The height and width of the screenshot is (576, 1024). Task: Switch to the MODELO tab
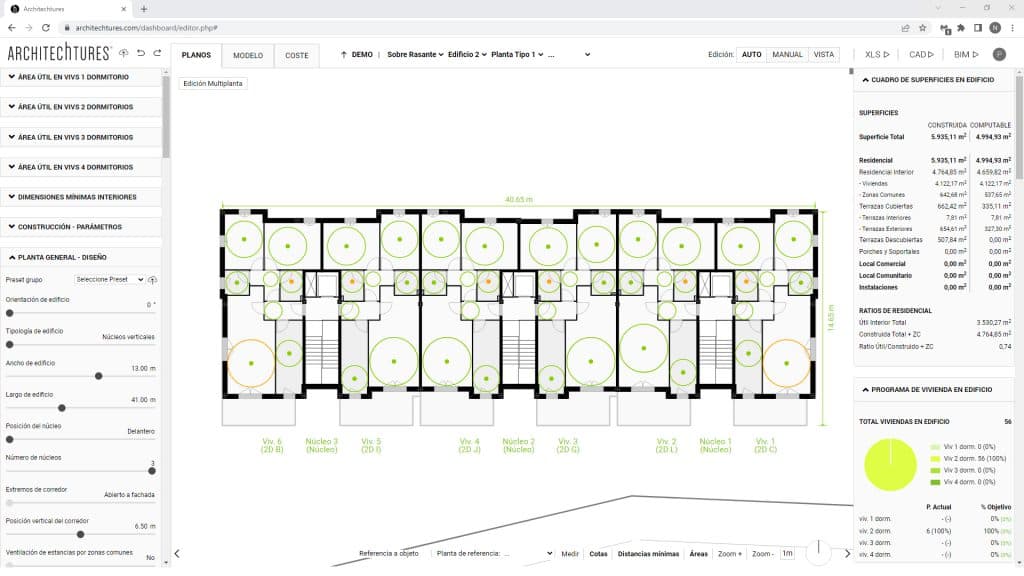247,56
